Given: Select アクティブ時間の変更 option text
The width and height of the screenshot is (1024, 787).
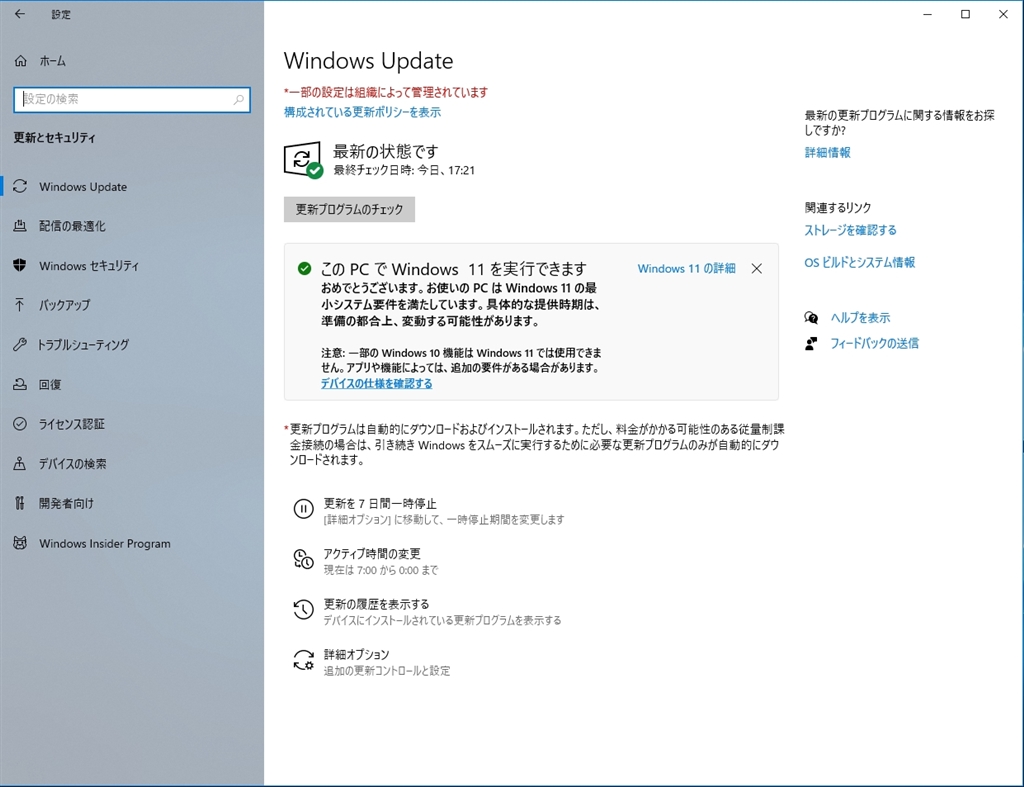Looking at the screenshot, I should (372, 553).
